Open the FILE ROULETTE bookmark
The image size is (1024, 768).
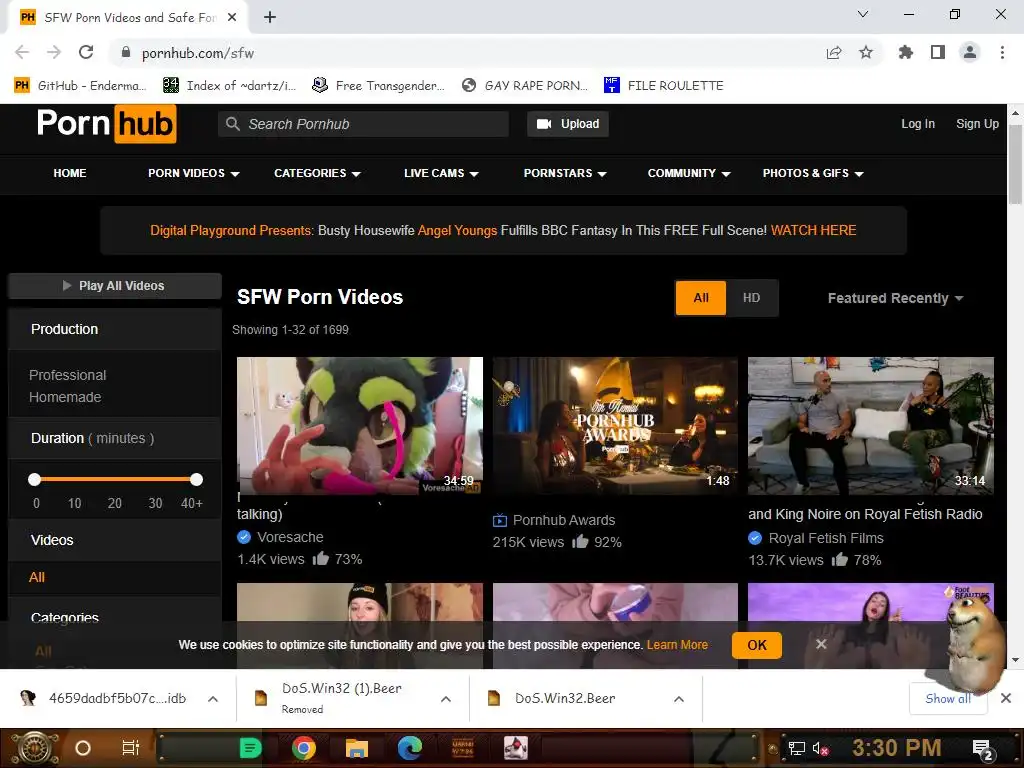coord(664,86)
